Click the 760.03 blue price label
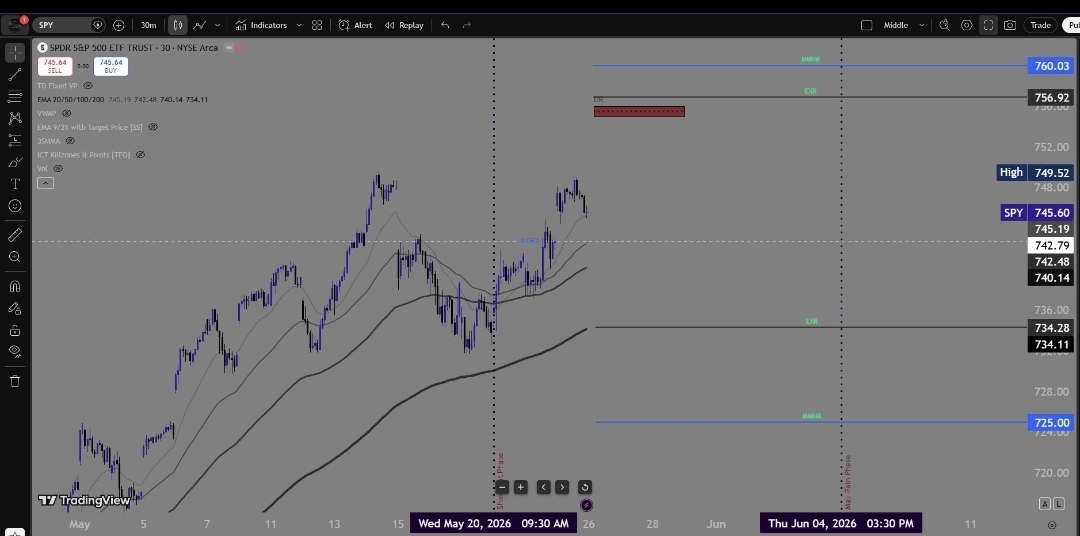The width and height of the screenshot is (1080, 536). 1051,66
